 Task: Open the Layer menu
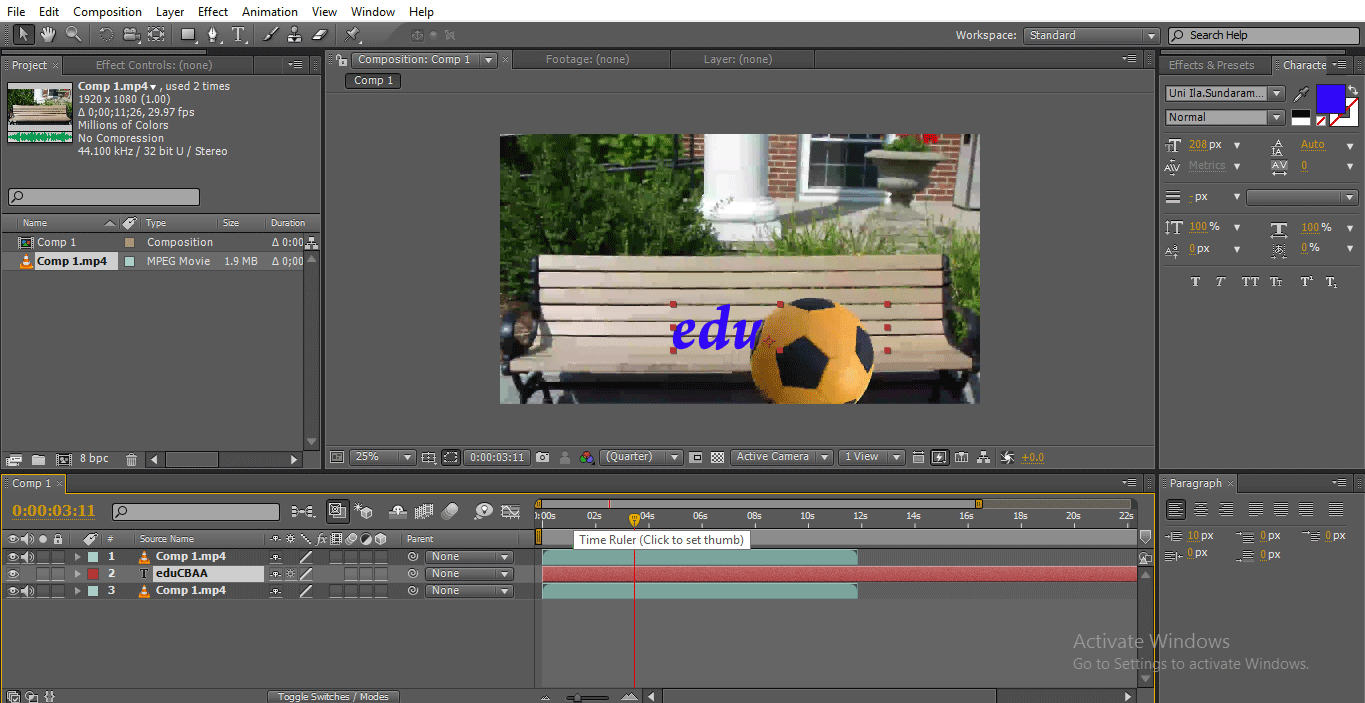point(170,12)
